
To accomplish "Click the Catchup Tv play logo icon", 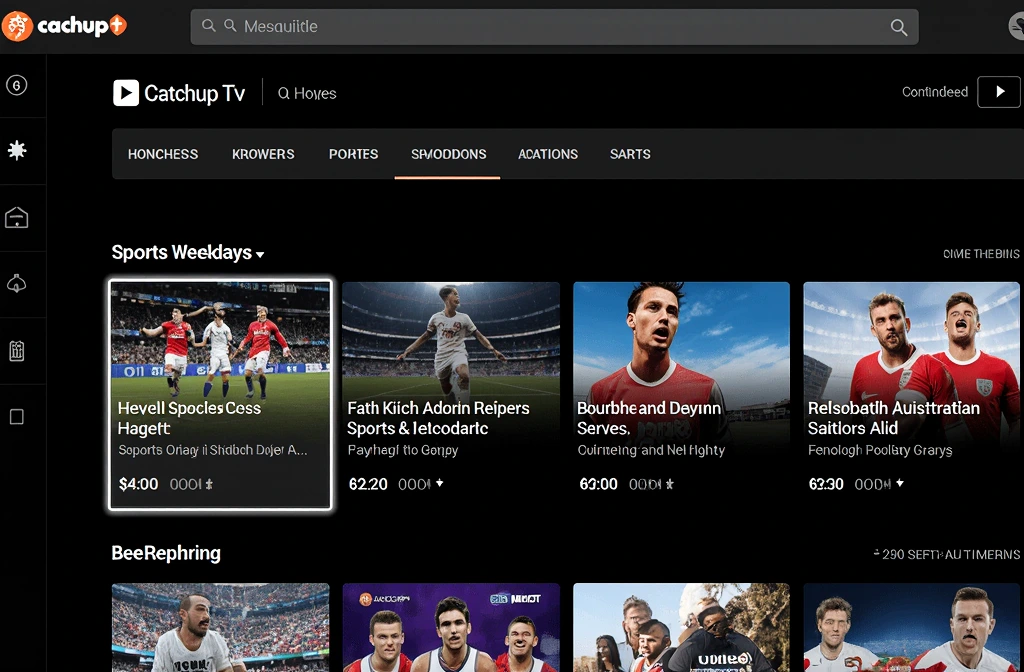I will (126, 93).
